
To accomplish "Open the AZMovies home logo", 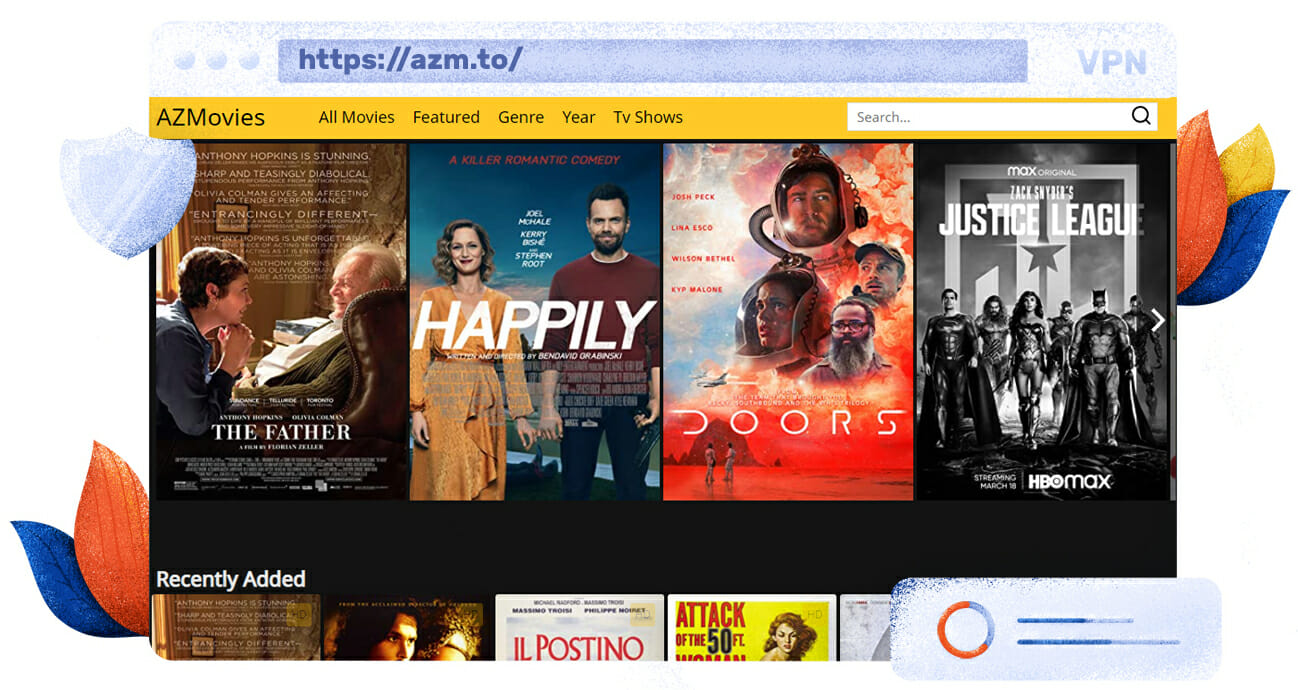I will [211, 117].
